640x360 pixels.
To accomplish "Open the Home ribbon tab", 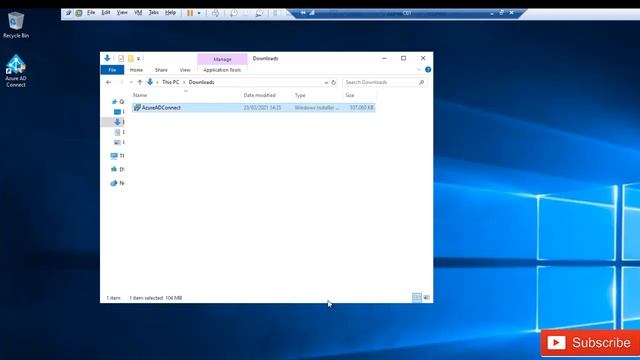I will pyautogui.click(x=136, y=70).
